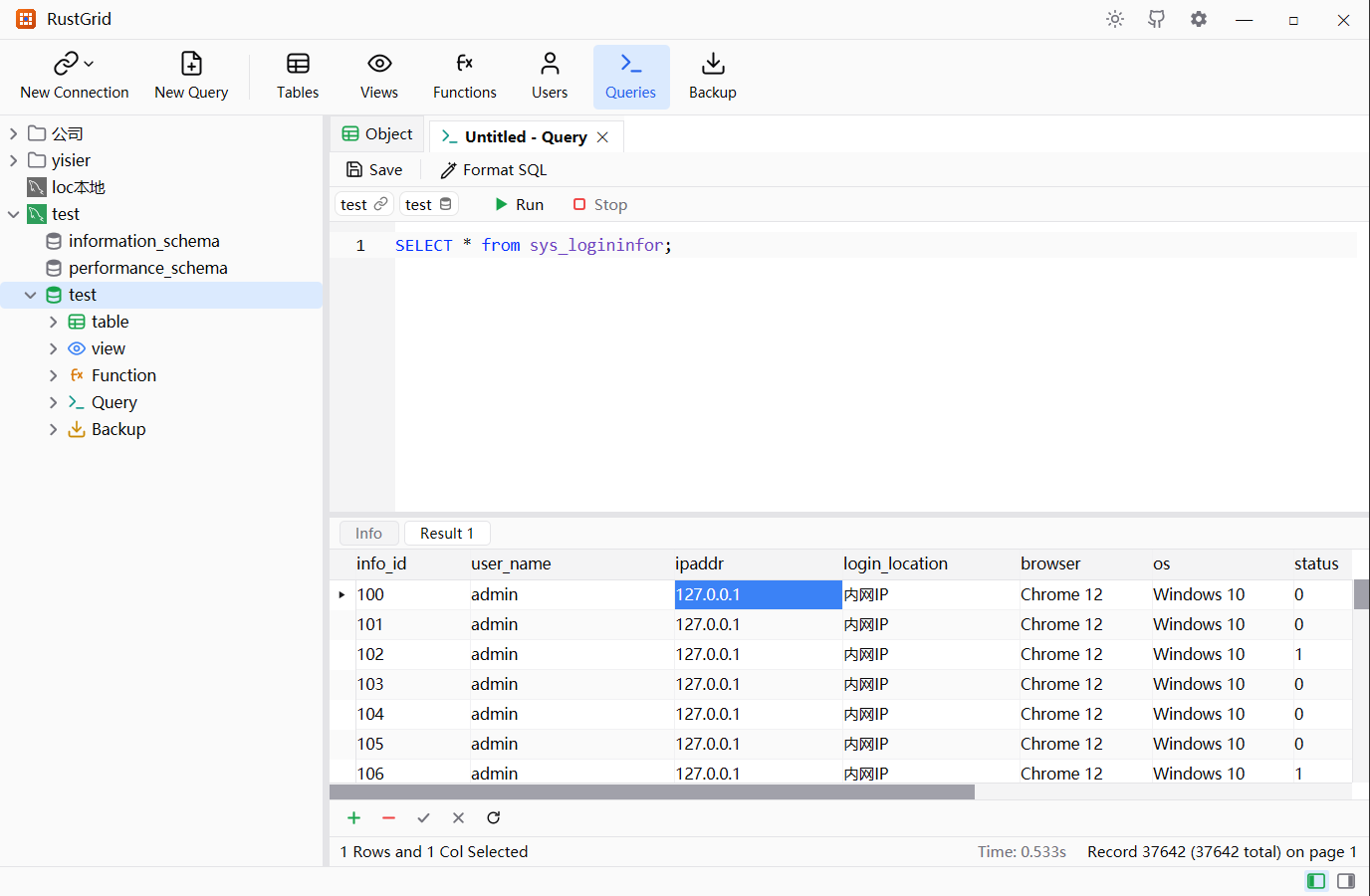Screen dimensions: 1370x896
Task: Collapse the test database node
Action: [31, 295]
